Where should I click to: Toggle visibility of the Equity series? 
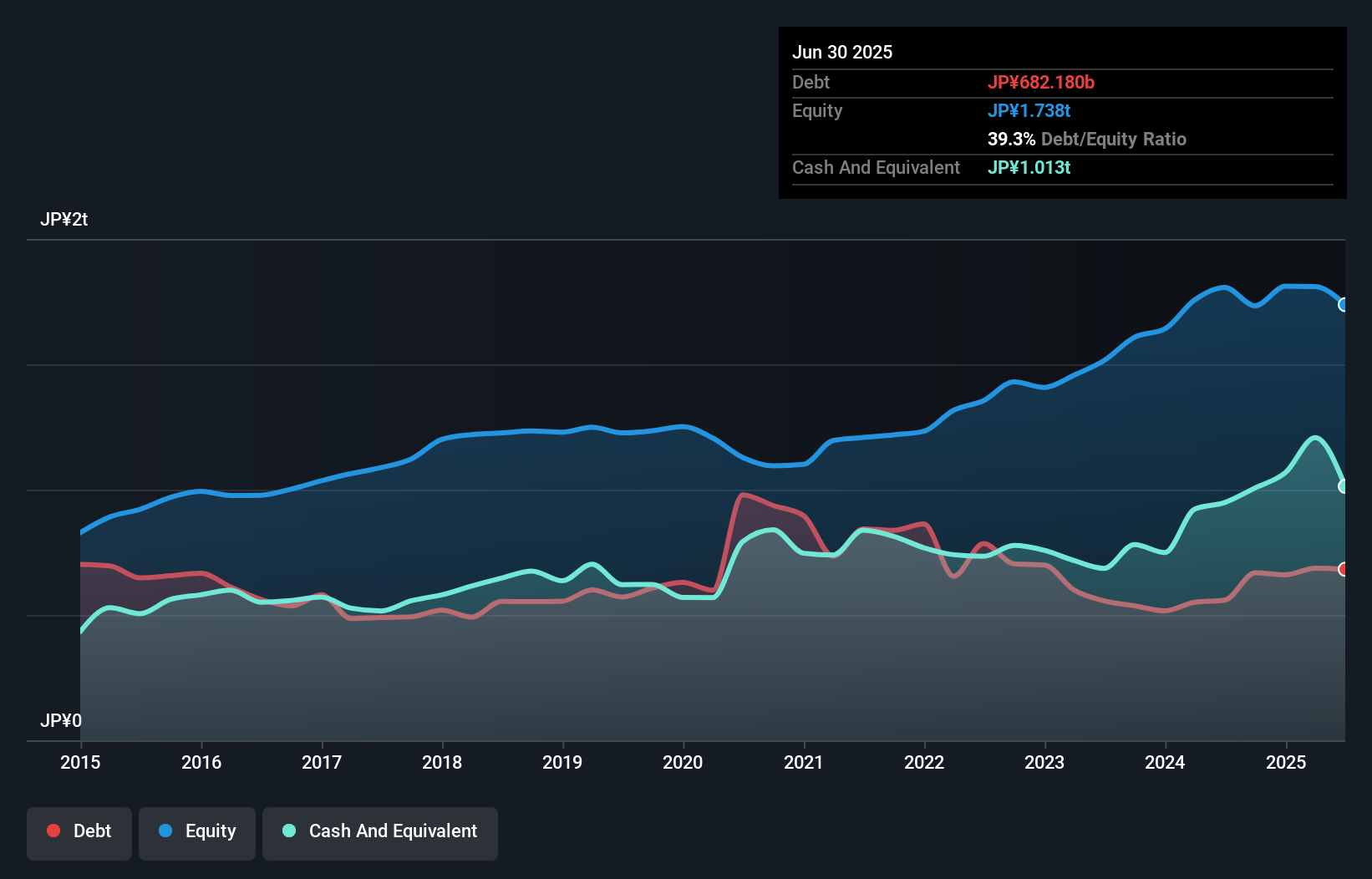196,831
